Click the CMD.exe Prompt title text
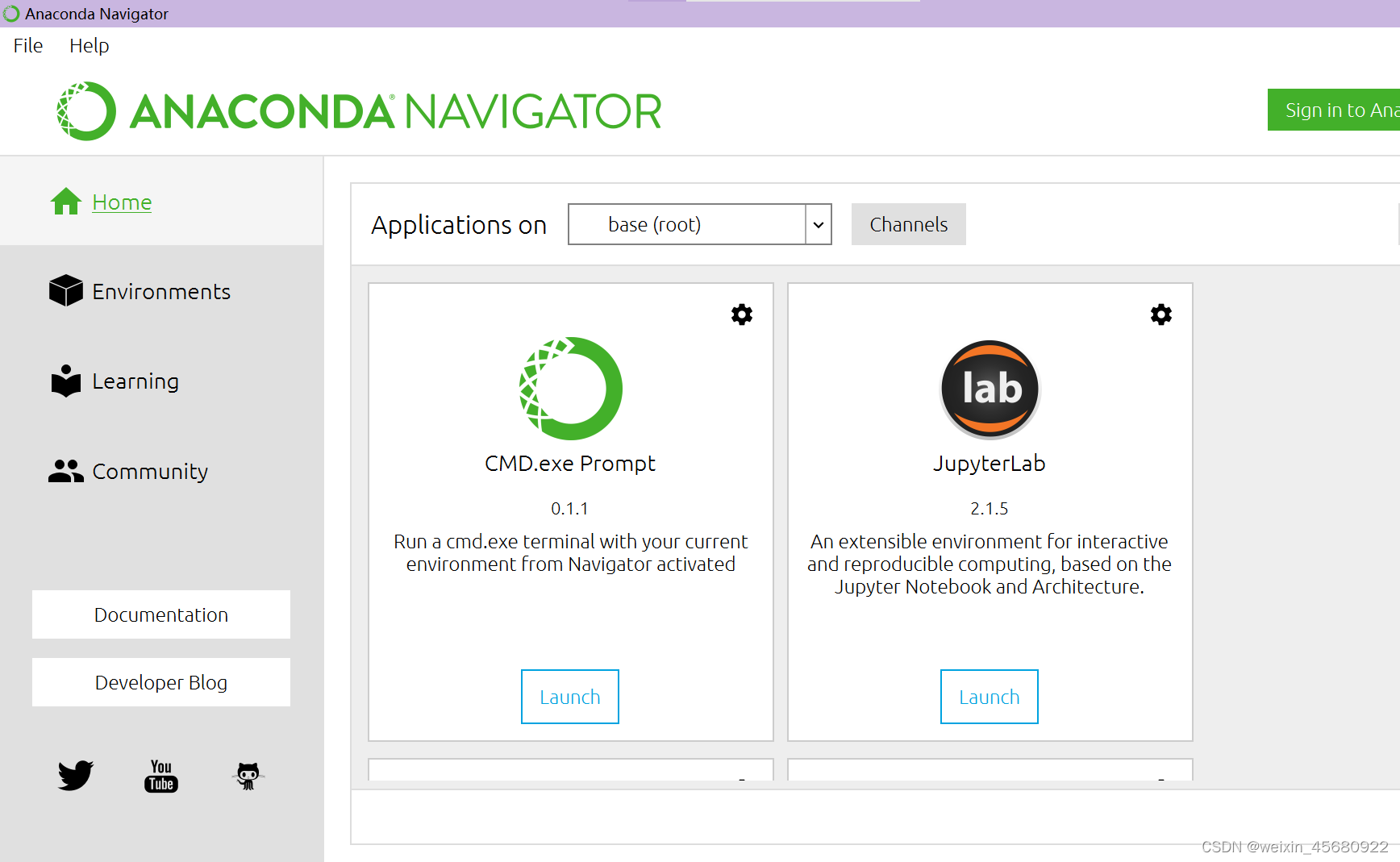 pyautogui.click(x=570, y=464)
